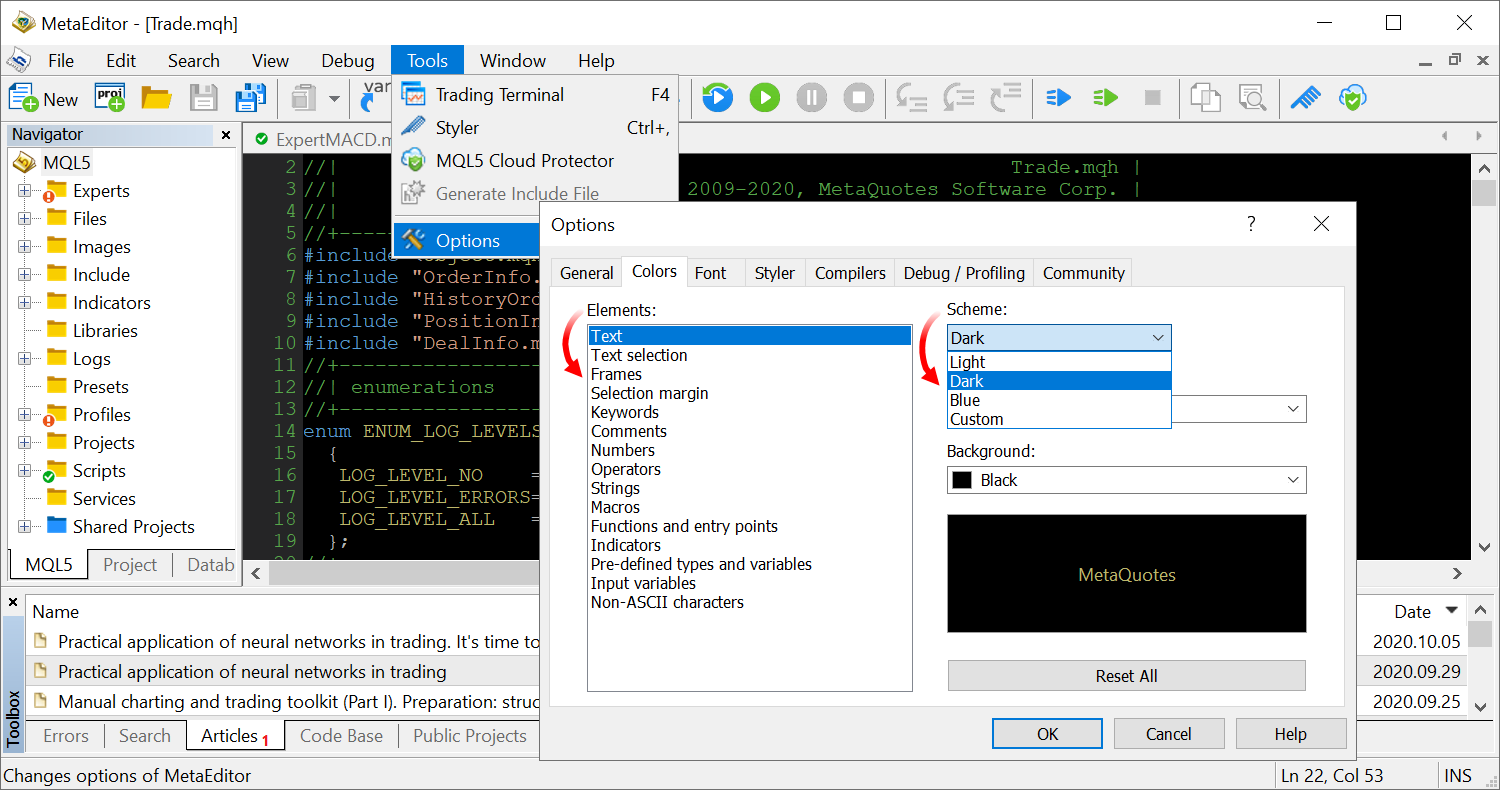Pause debugging with the pause icon

pyautogui.click(x=812, y=98)
